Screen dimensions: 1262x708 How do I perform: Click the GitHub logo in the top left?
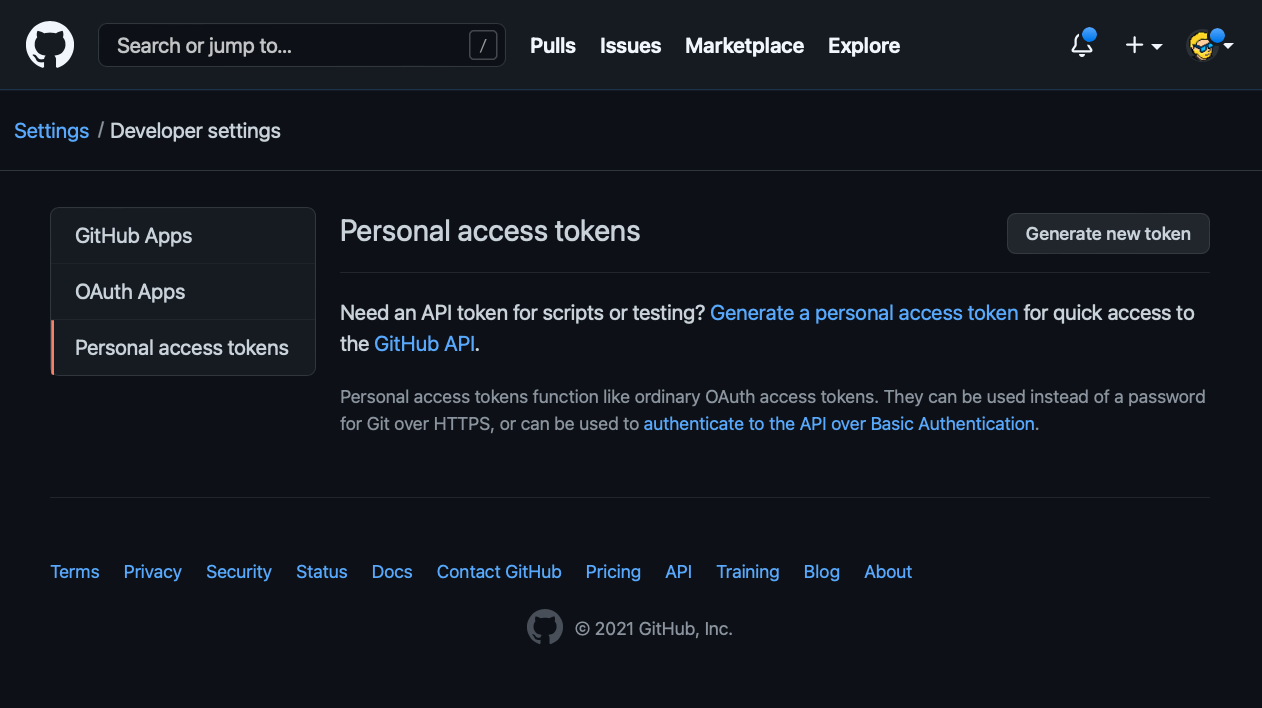click(49, 45)
